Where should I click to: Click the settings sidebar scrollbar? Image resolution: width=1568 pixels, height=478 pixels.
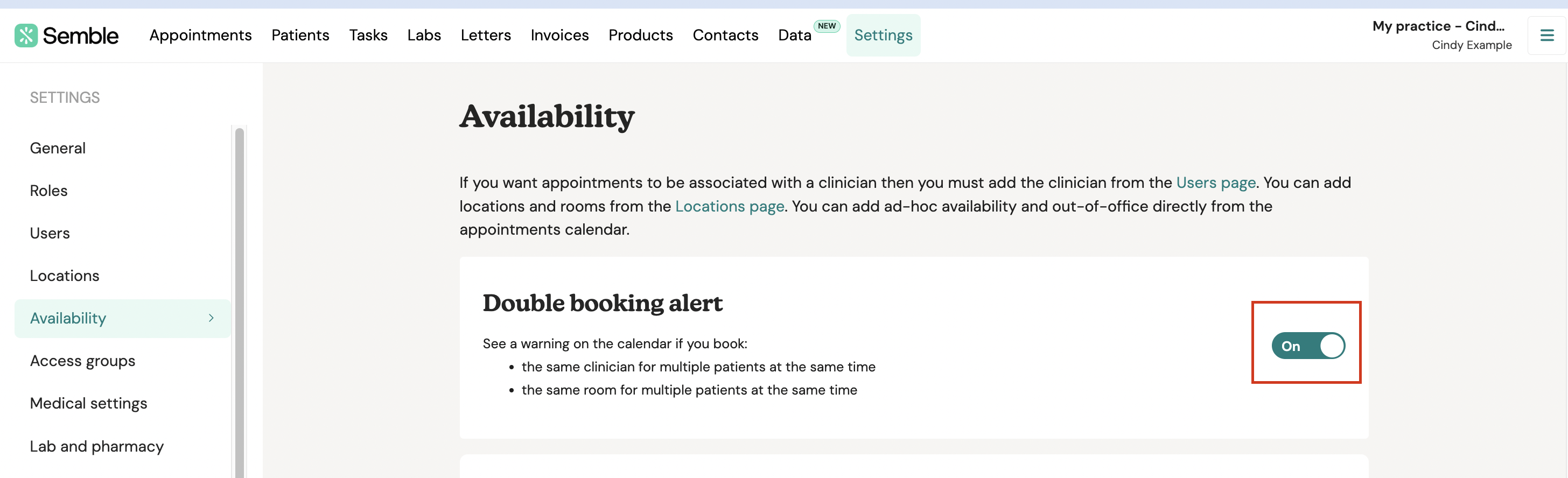click(x=239, y=302)
